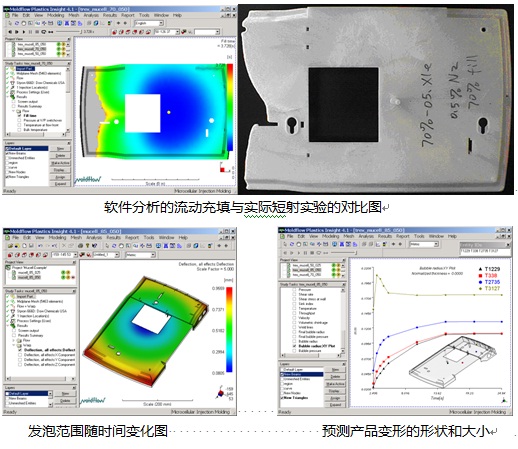Select highlighted New Beams layer in plot window

pos(303,374)
